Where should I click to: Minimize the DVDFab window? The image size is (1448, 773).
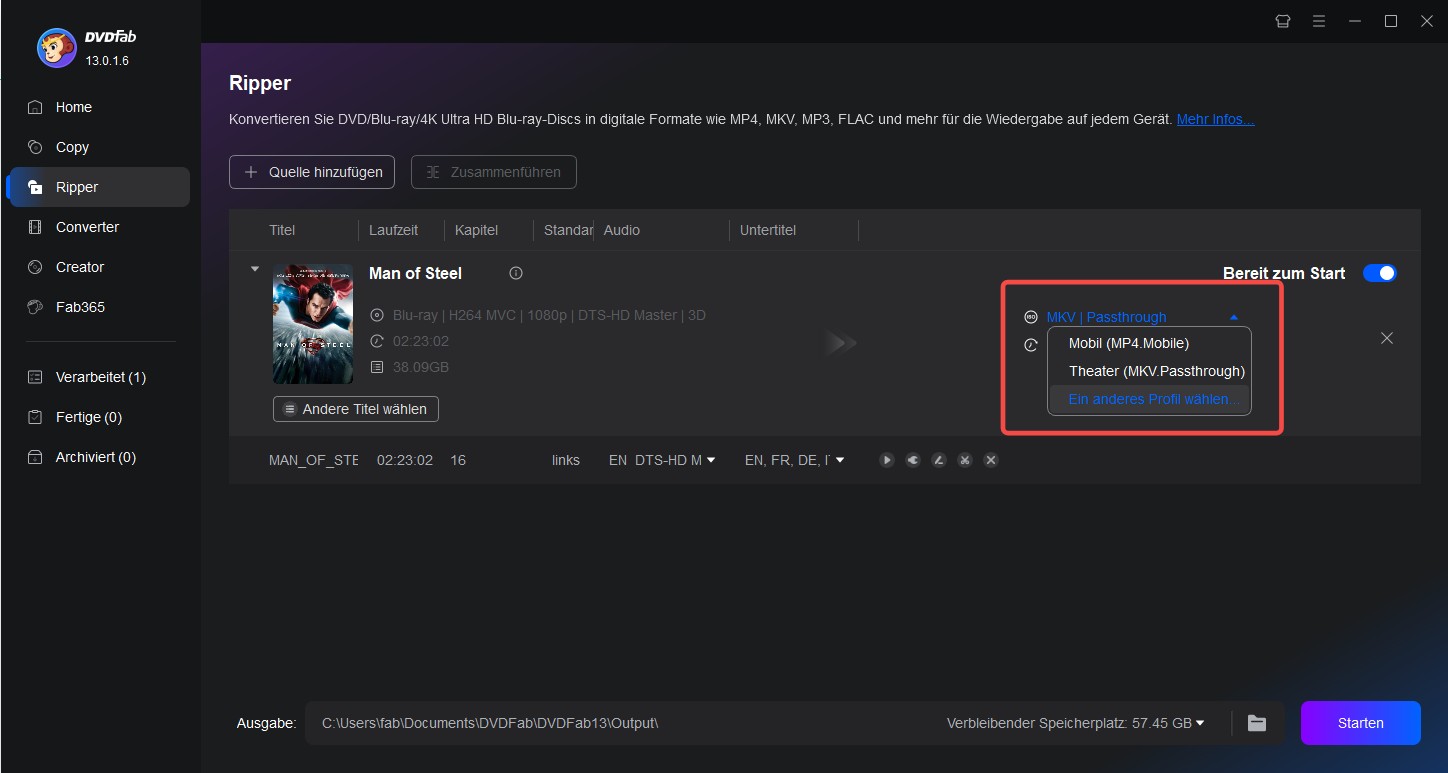pos(1354,21)
